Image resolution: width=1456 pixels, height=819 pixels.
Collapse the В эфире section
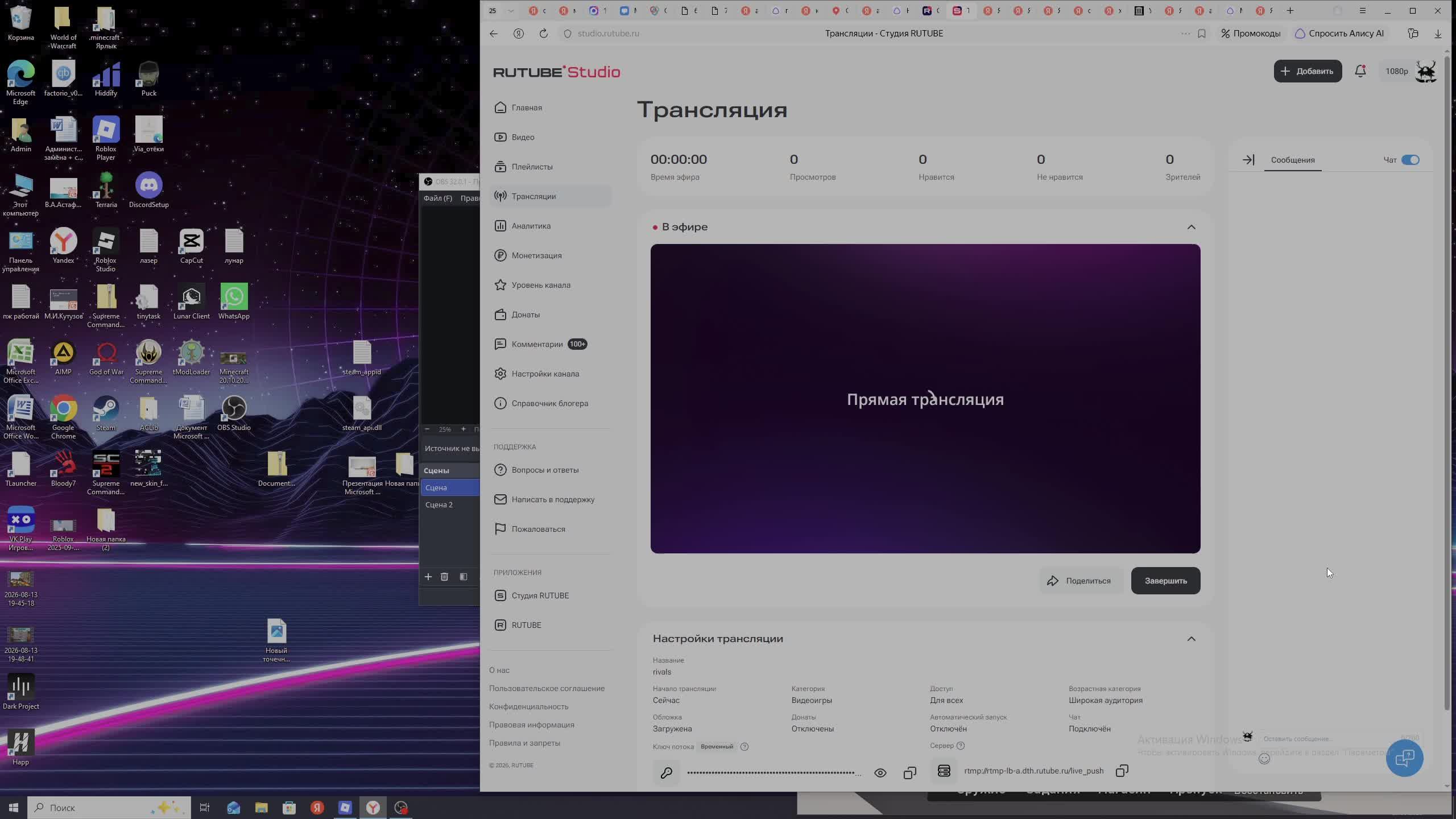1192,227
